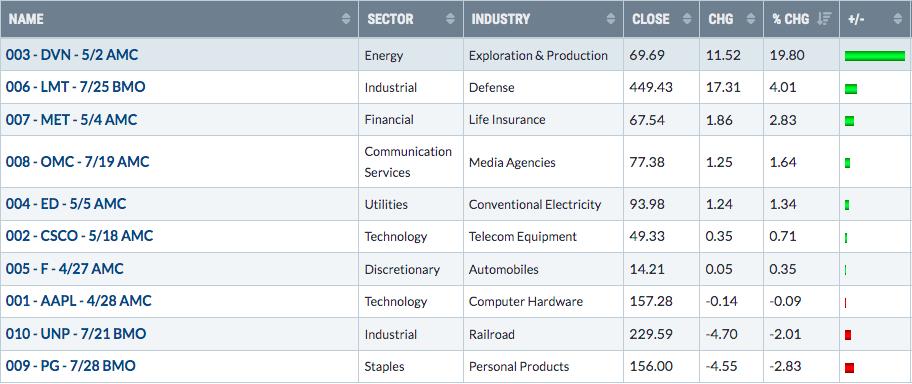The height and width of the screenshot is (384, 912).
Task: Sort by SECTOR using its arrow icon
Action: (x=450, y=19)
